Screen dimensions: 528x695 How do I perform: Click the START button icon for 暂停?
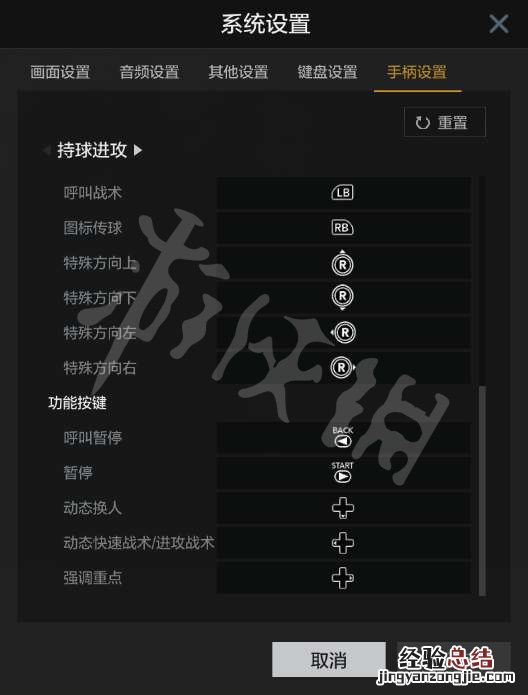click(342, 472)
